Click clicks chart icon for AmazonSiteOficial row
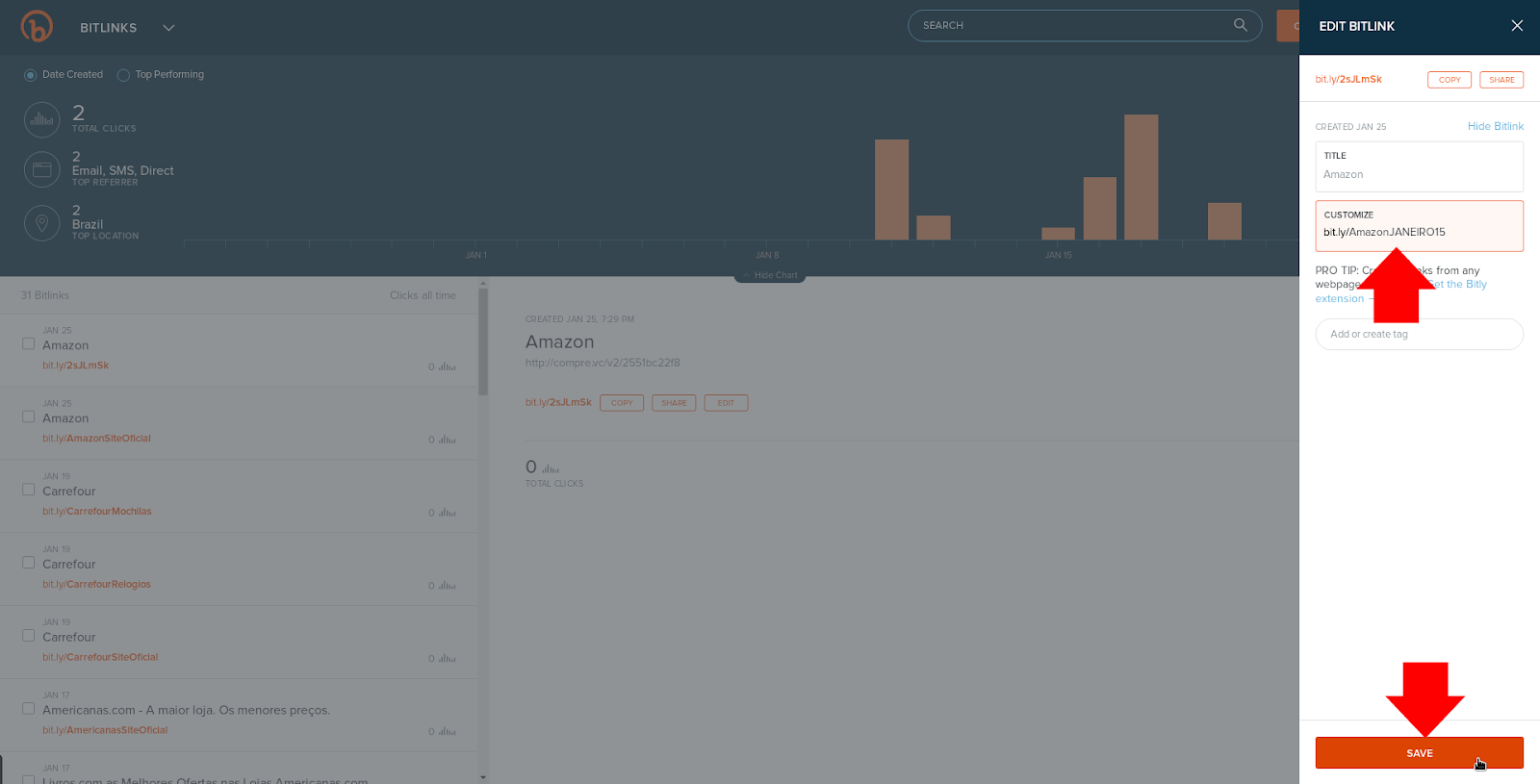The height and width of the screenshot is (784, 1540). [448, 440]
